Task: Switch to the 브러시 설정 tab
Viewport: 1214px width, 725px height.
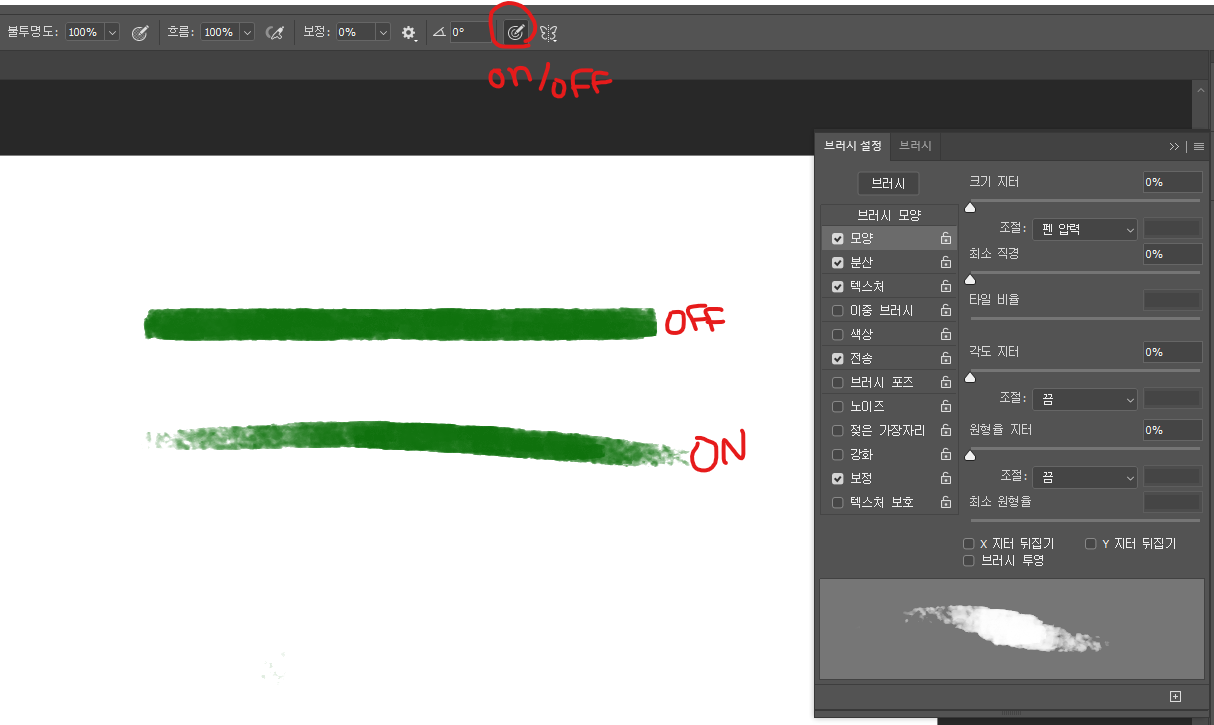Action: (853, 146)
